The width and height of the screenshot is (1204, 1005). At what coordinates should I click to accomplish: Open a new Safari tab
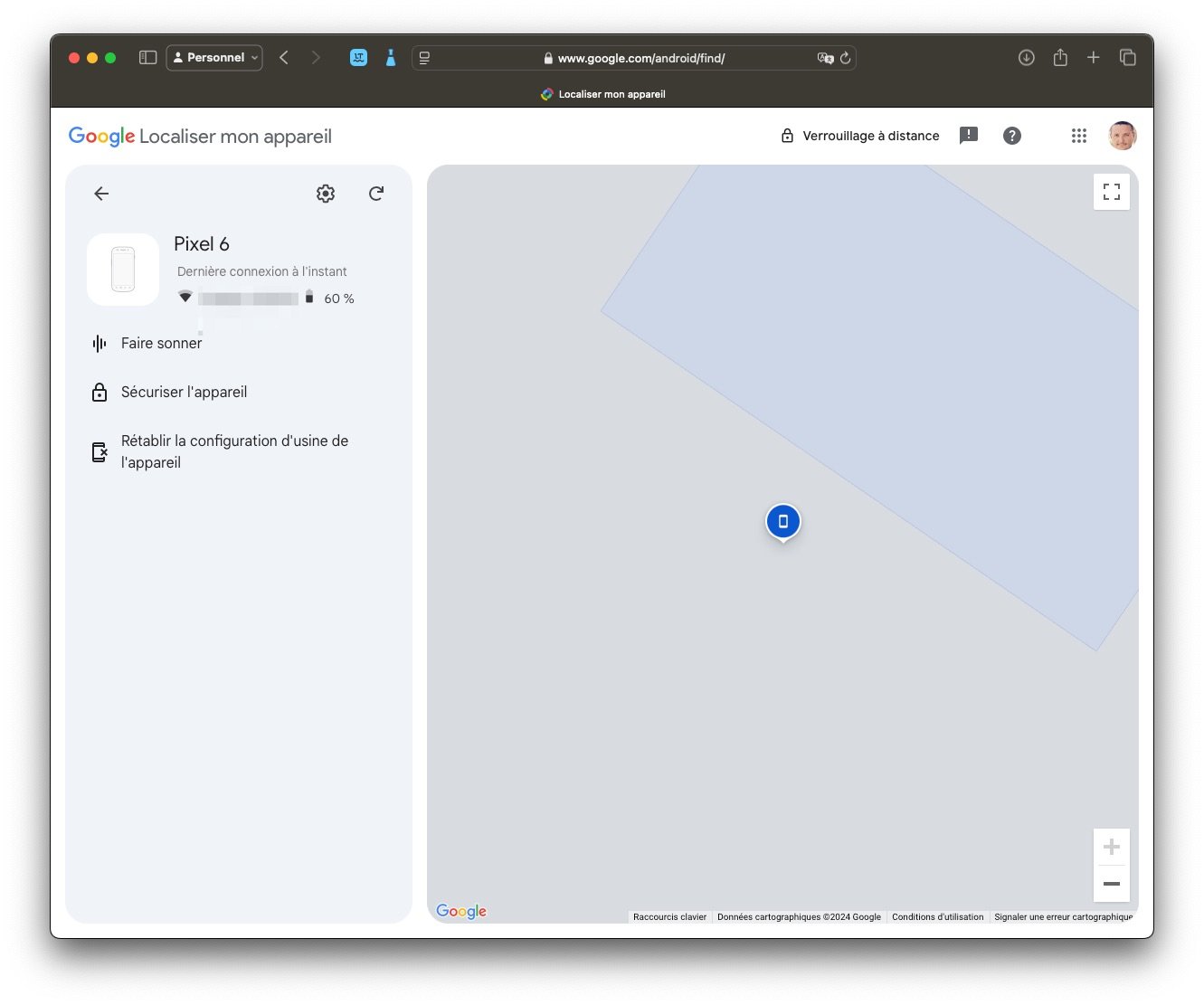click(x=1094, y=58)
